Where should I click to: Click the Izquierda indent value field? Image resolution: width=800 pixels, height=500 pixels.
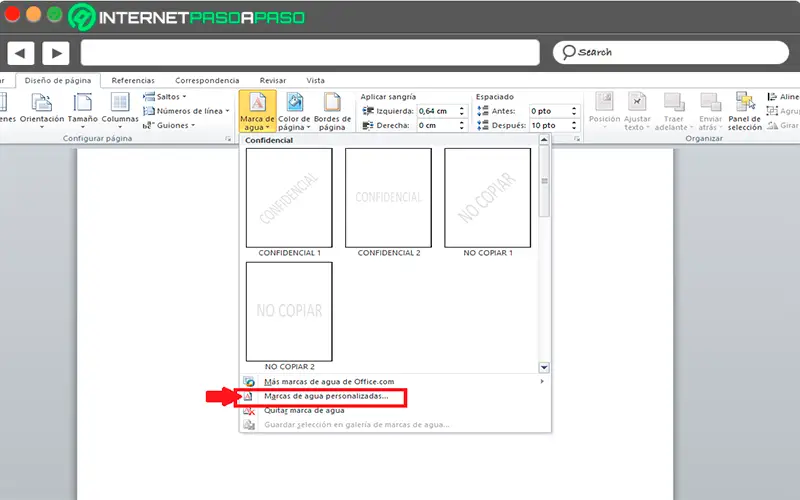(x=437, y=111)
